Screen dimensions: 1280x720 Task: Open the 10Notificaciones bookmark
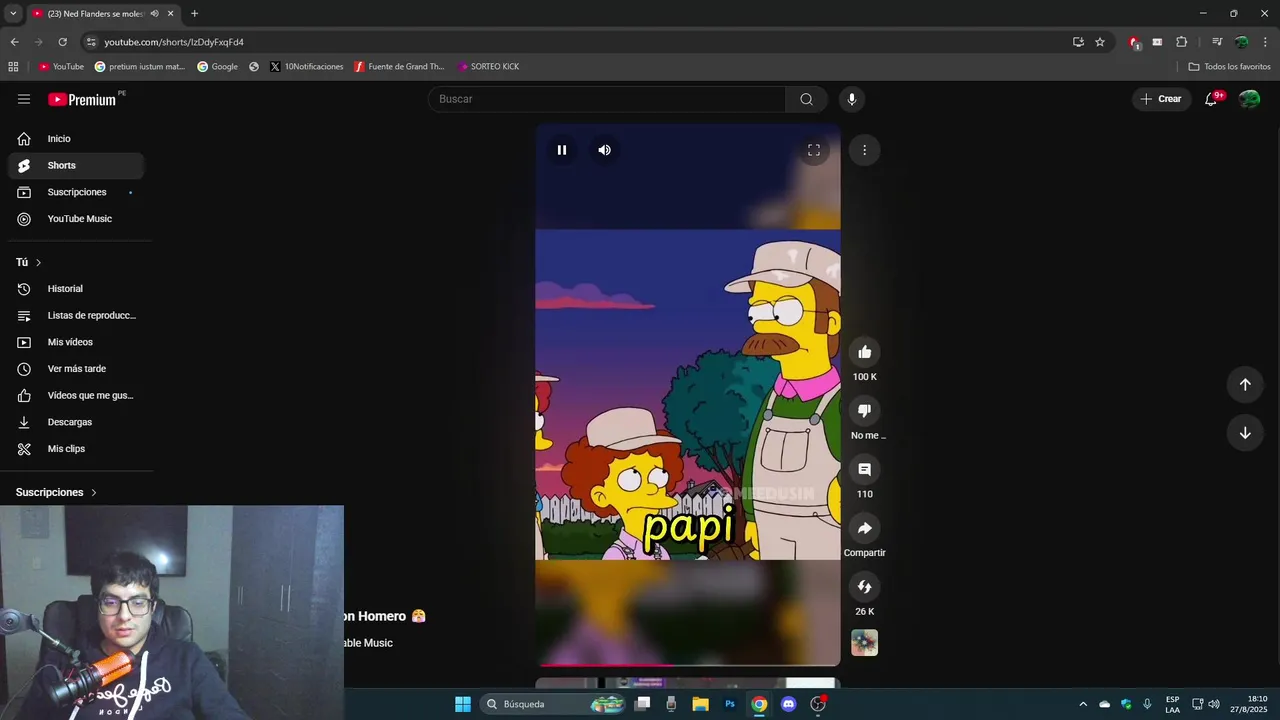pos(307,67)
